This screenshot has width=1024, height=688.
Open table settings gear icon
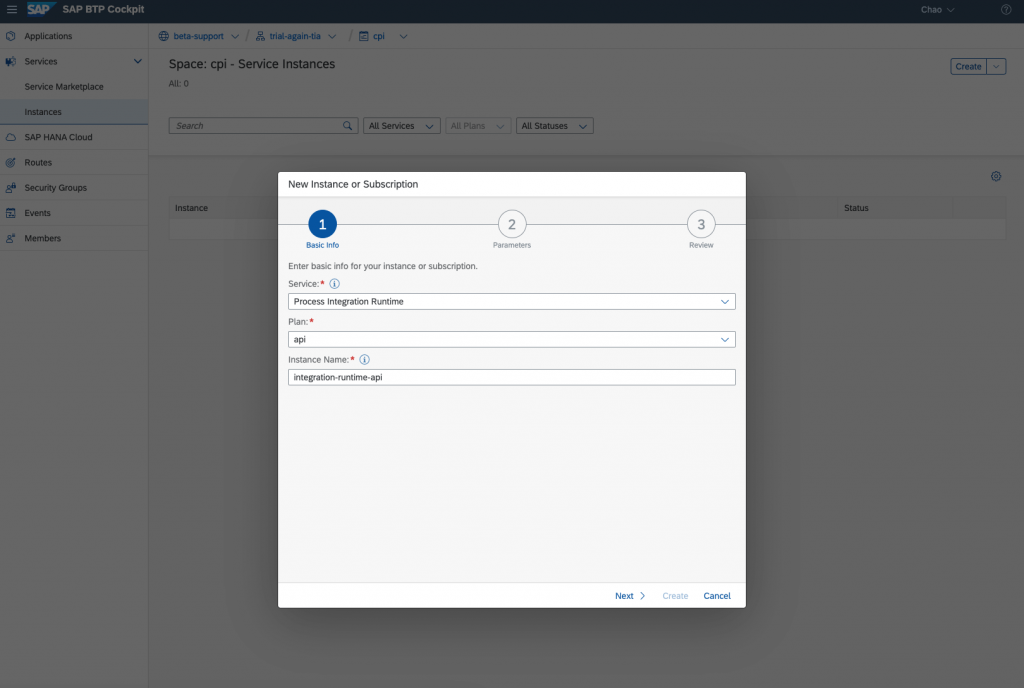pos(996,176)
